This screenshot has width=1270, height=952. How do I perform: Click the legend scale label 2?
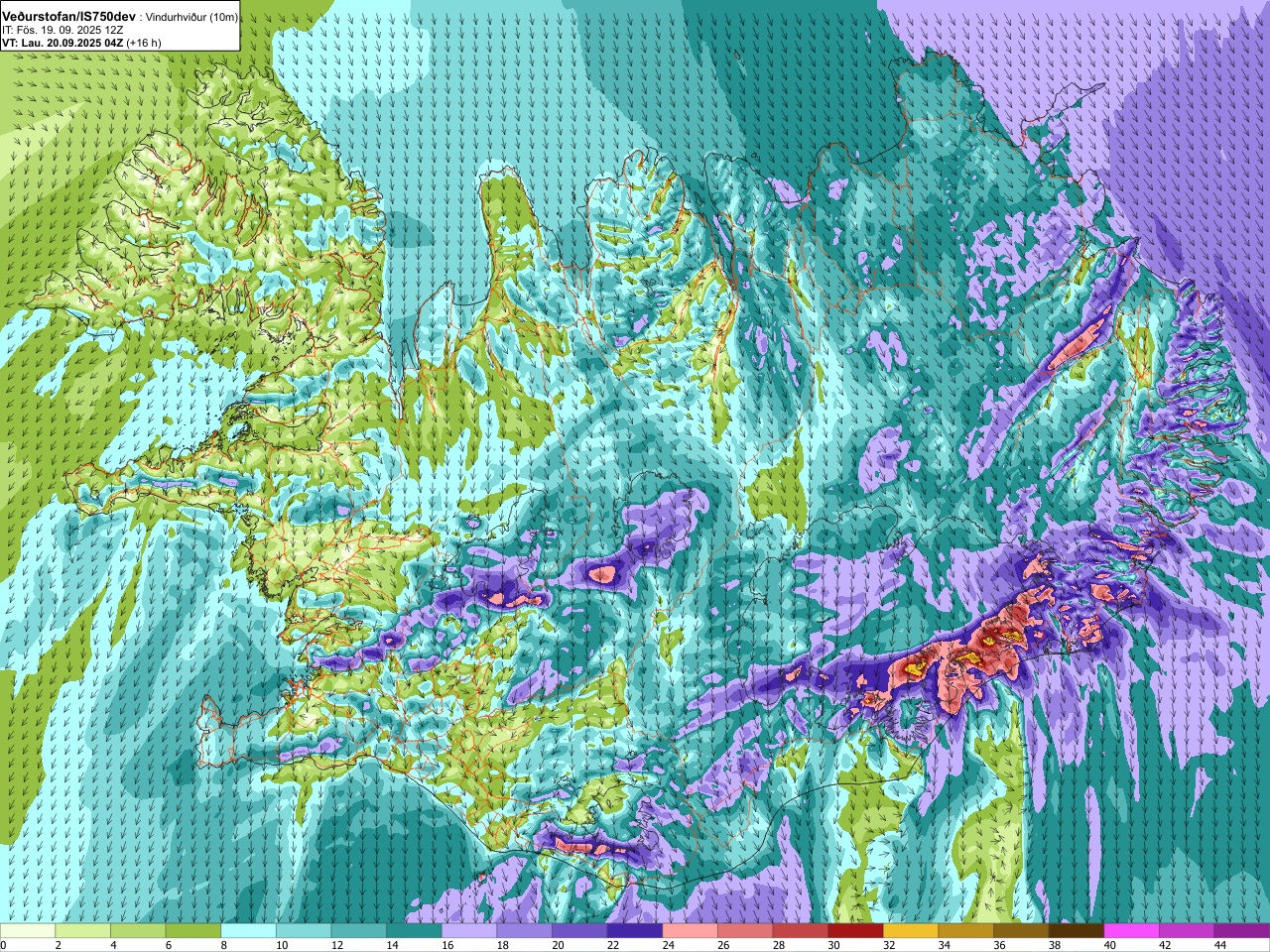[x=58, y=945]
